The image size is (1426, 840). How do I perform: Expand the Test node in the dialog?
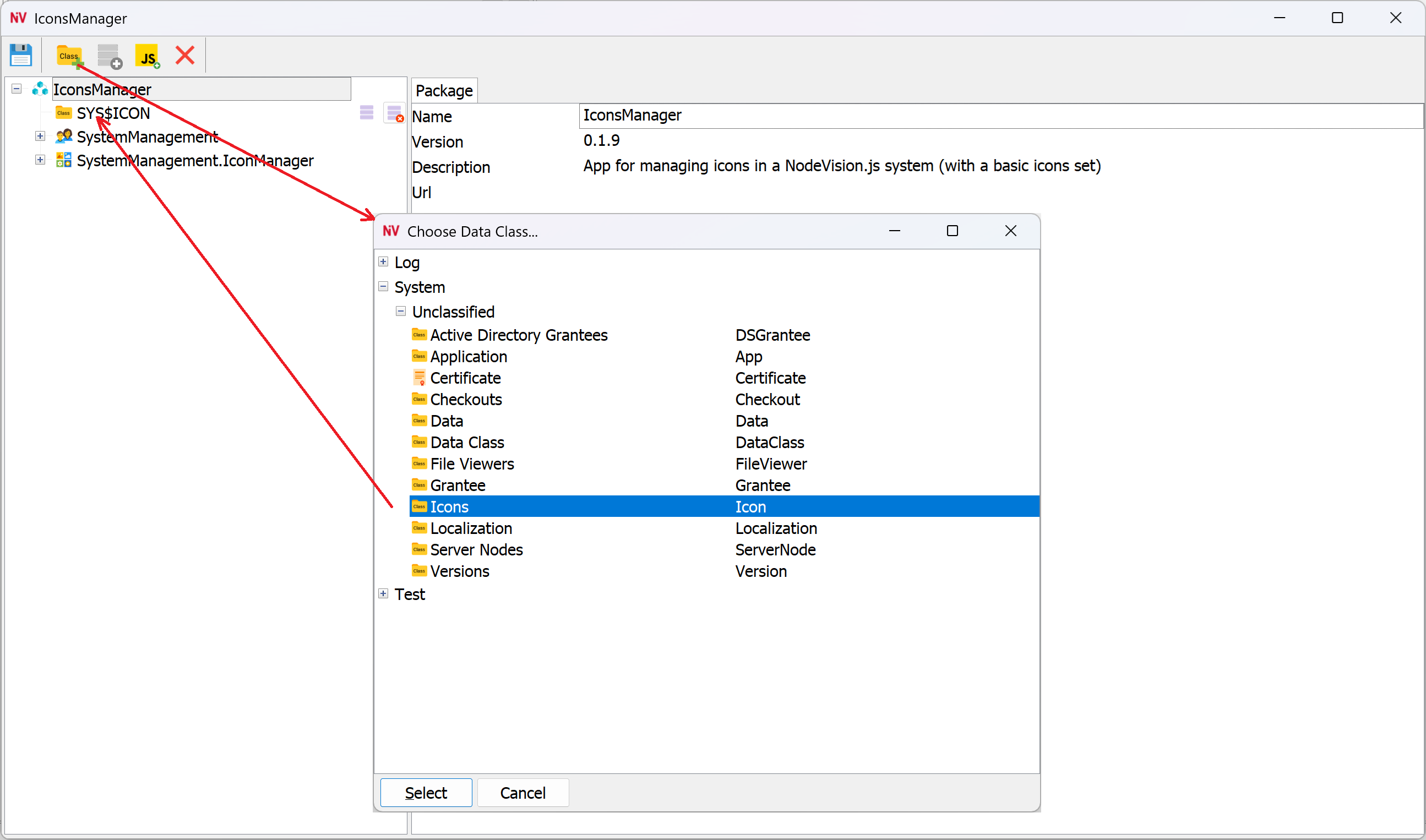[x=383, y=593]
